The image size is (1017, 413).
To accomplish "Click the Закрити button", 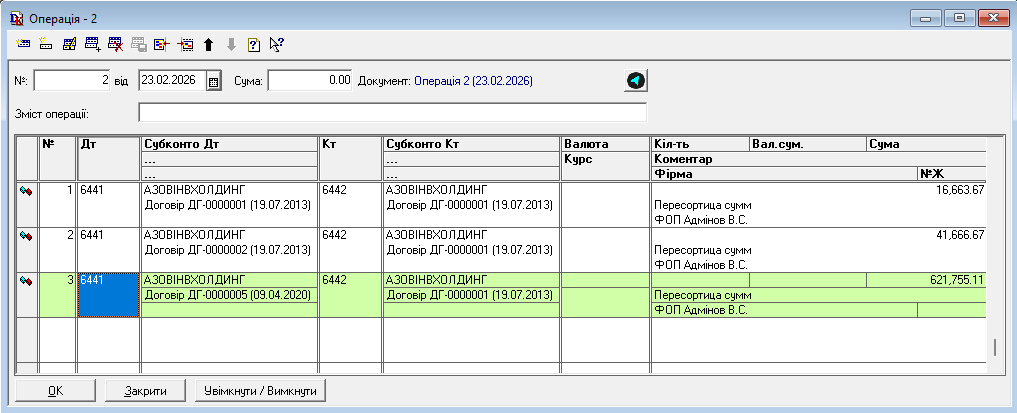I will coord(147,390).
